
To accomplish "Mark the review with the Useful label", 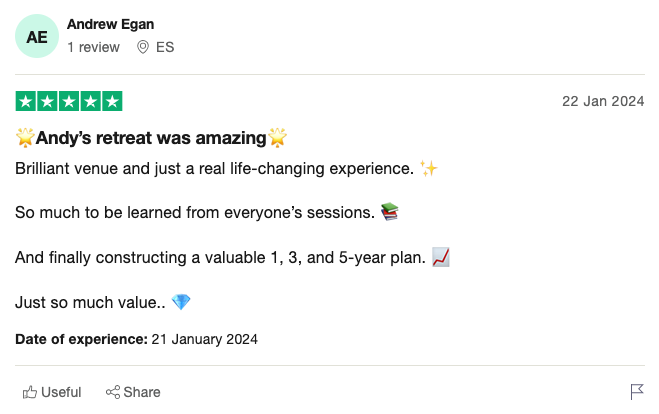I will pos(61,392).
